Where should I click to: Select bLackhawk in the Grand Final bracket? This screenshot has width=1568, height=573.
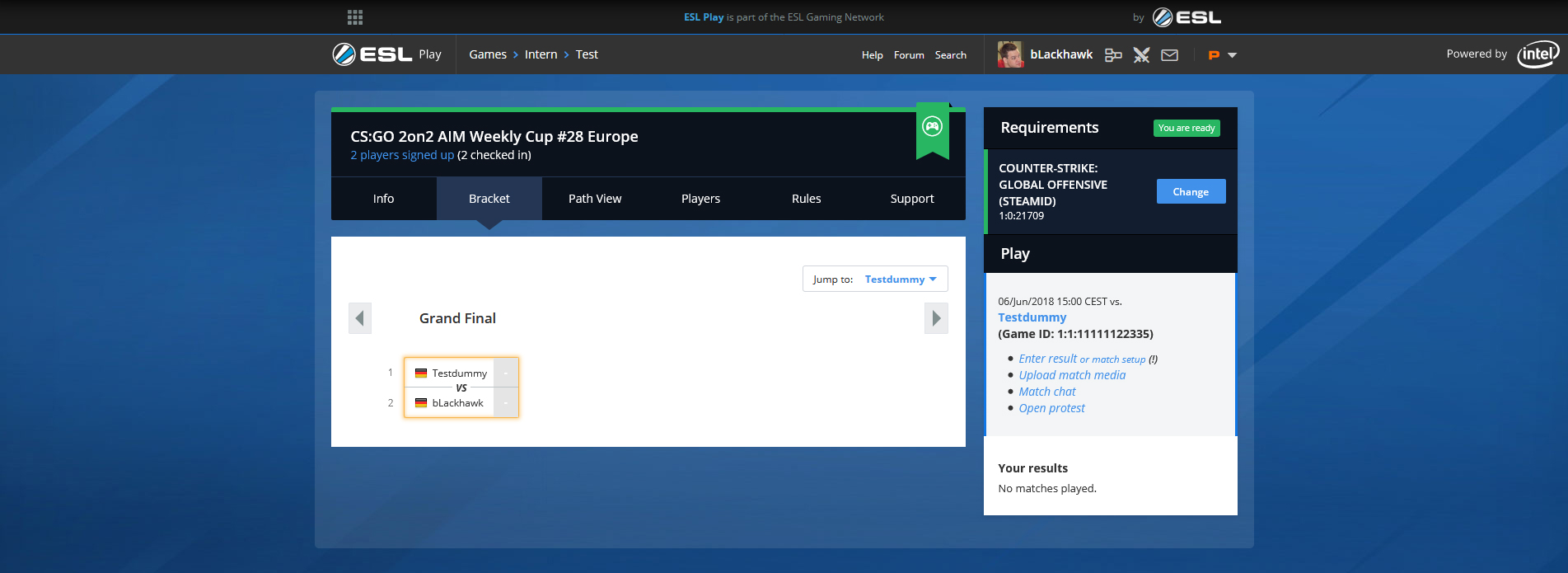458,403
